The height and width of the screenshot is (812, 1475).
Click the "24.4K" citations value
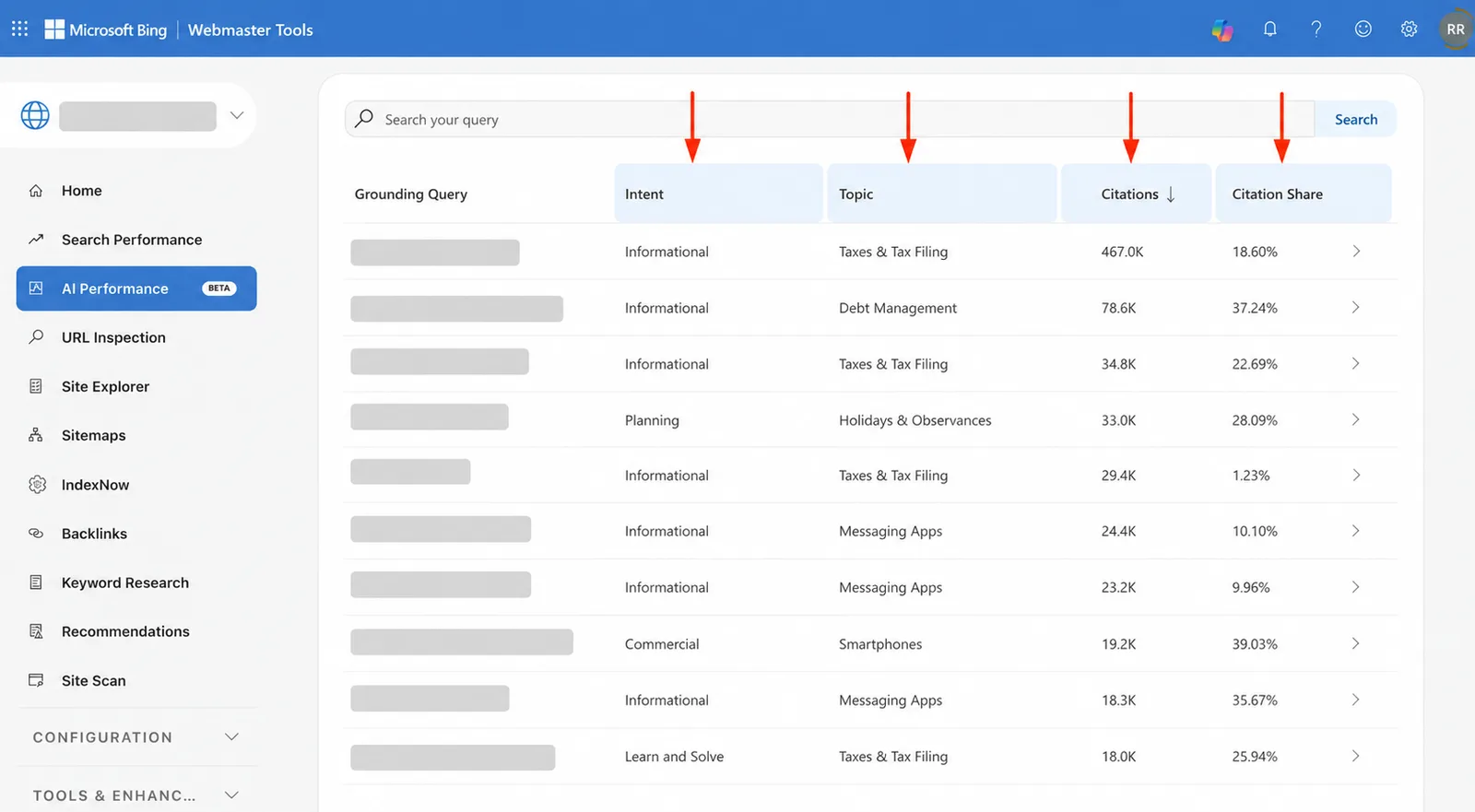(1118, 532)
